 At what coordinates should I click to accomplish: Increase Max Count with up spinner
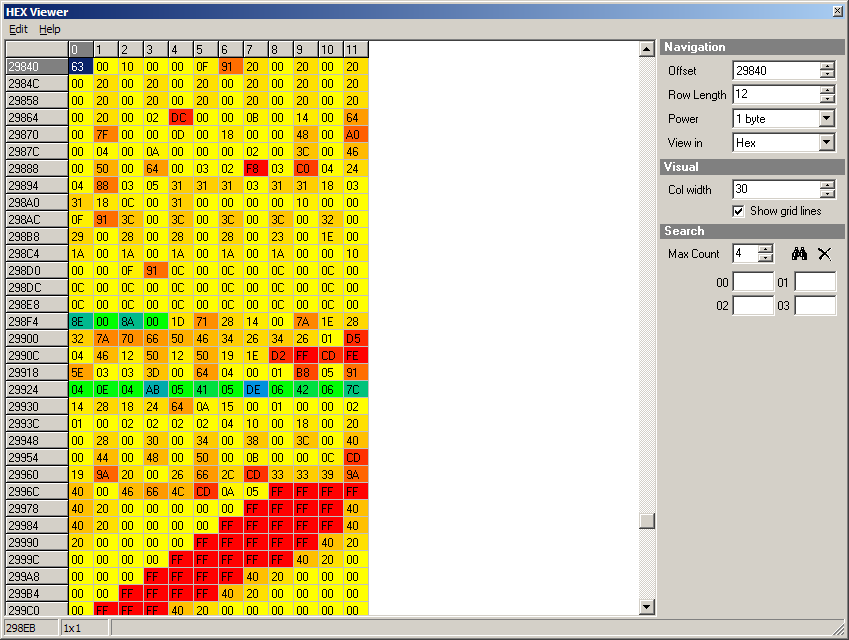[x=765, y=250]
